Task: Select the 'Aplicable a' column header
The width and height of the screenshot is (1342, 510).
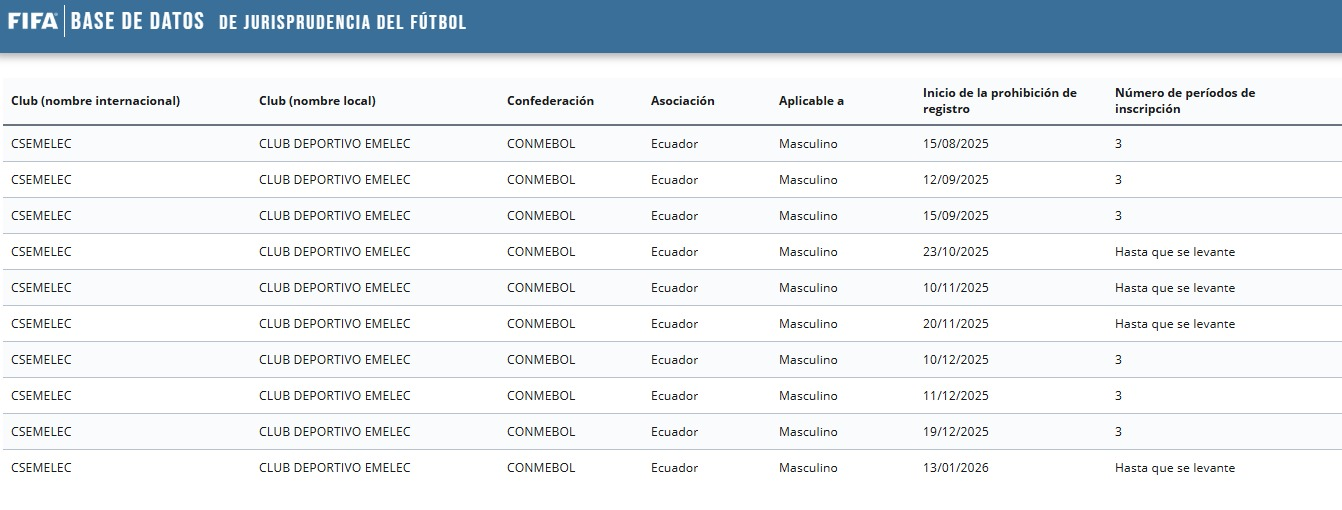Action: tap(811, 101)
